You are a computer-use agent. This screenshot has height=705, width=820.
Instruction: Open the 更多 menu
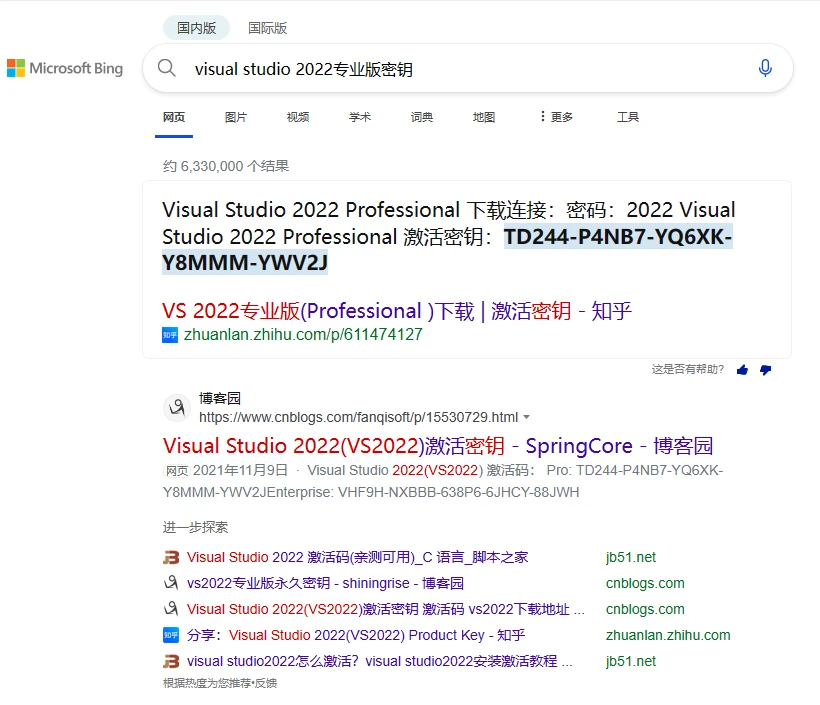(556, 117)
